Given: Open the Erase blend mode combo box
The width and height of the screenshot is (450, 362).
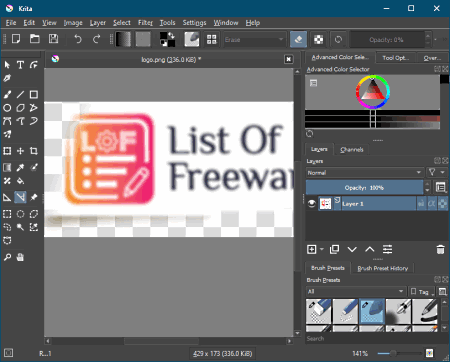Looking at the screenshot, I should tap(255, 40).
